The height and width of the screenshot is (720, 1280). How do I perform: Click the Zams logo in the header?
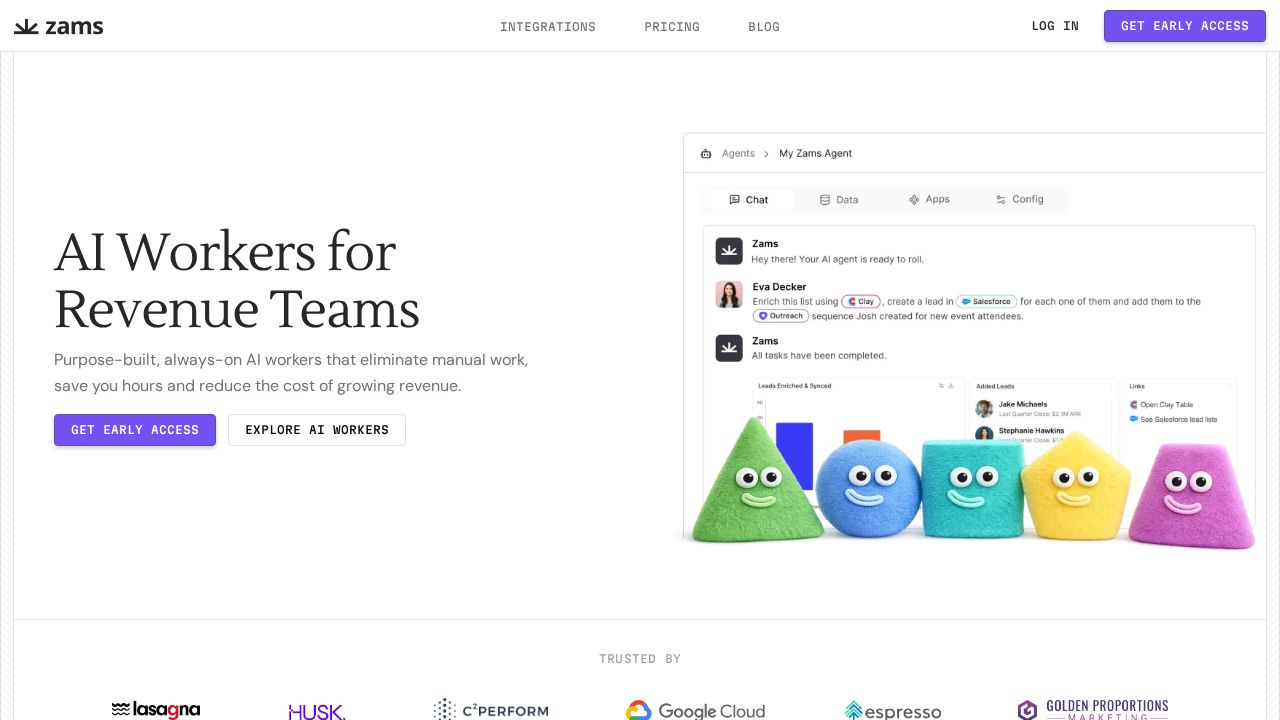(x=59, y=26)
